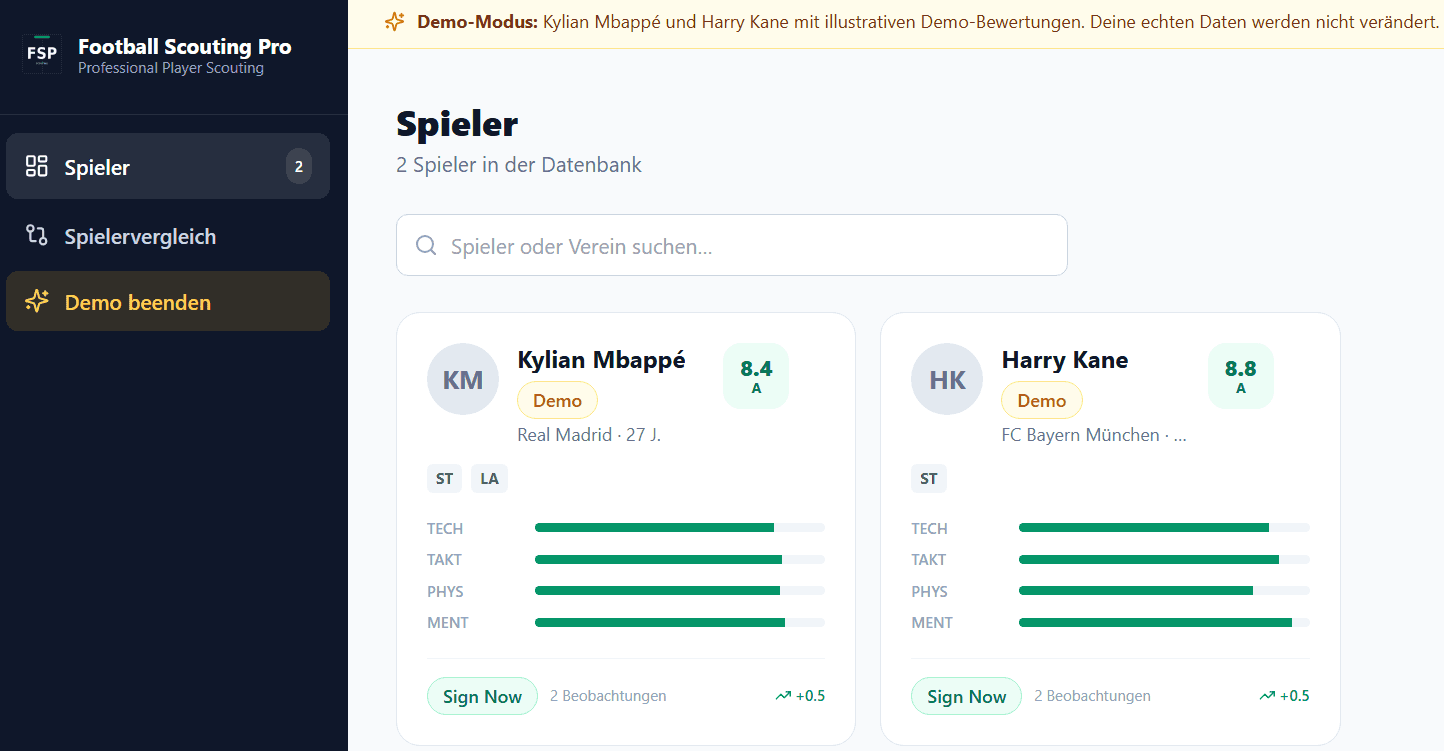Screen dimensions: 1444x751
Task: Click Mbappé's PHYS progress bar
Action: click(680, 590)
